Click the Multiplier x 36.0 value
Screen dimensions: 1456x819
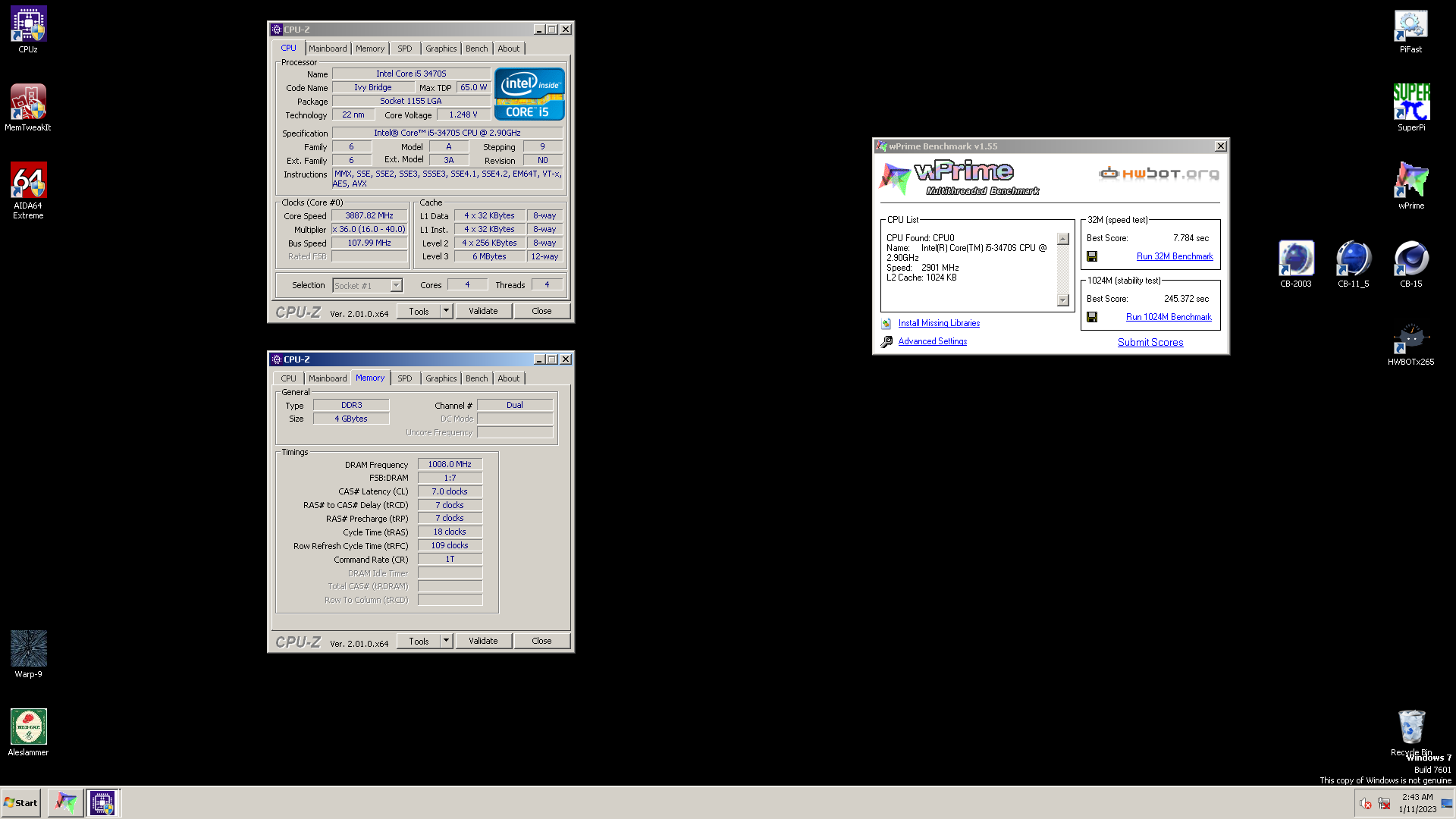369,229
